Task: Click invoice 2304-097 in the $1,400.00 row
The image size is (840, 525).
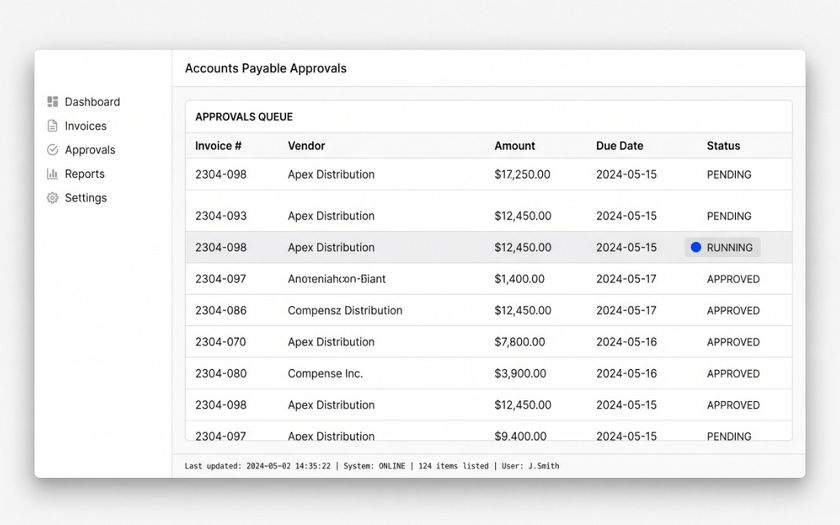Action: 221,279
